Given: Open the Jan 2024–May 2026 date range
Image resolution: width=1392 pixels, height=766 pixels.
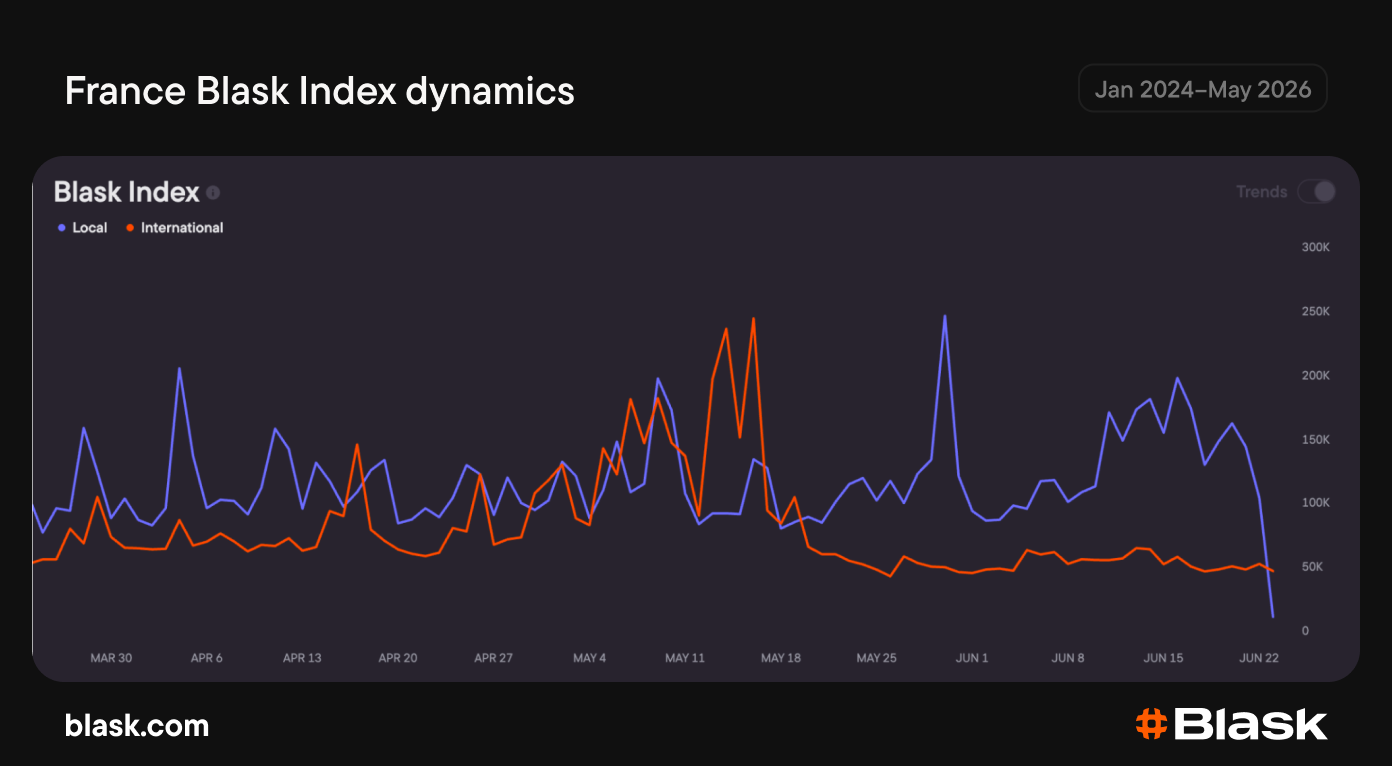Looking at the screenshot, I should 1203,89.
